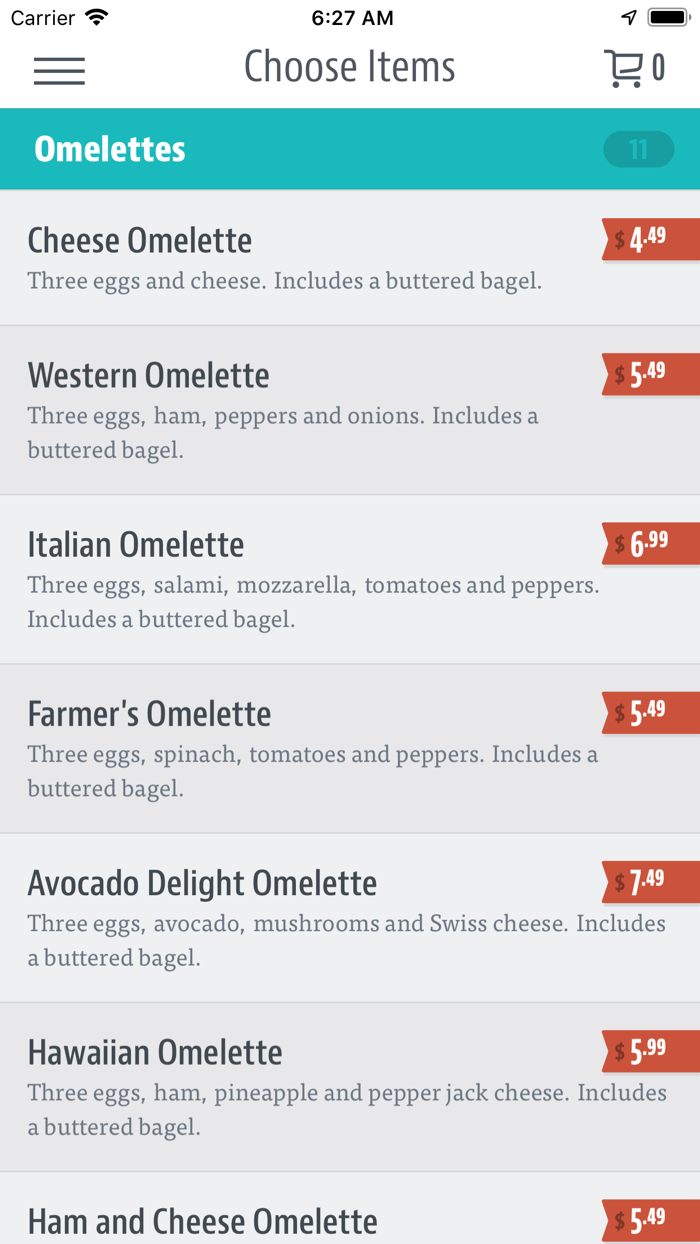This screenshot has height=1244, width=700.
Task: Tap the Hawaiian Omelette $5.99 price tag
Action: tap(650, 1050)
